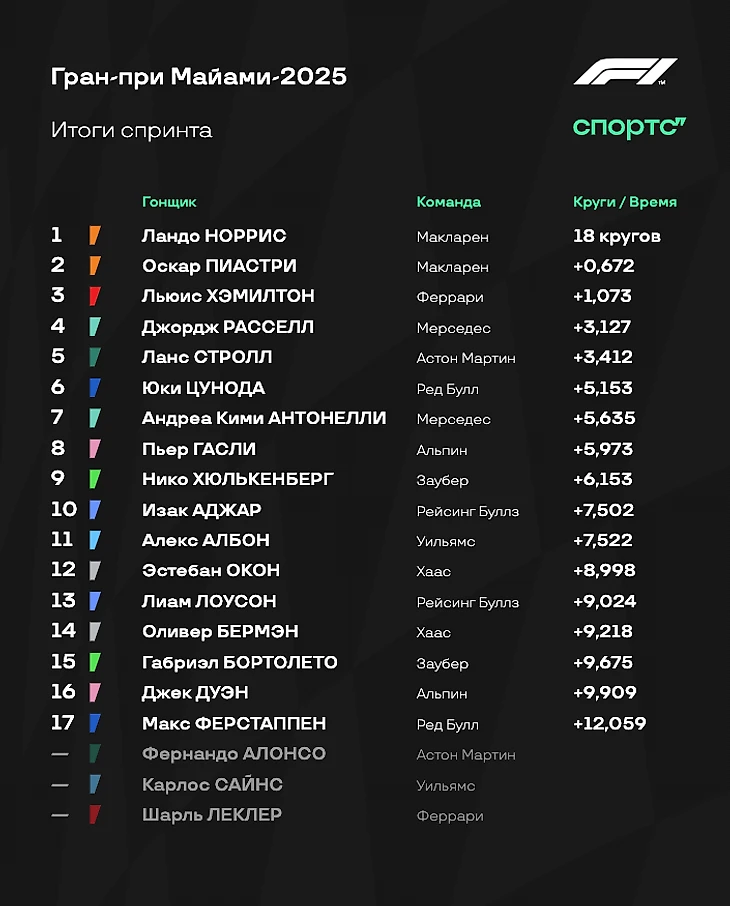Viewport: 730px width, 906px height.
Task: Click the dark green flag beside Алонсо
Action: 94,754
